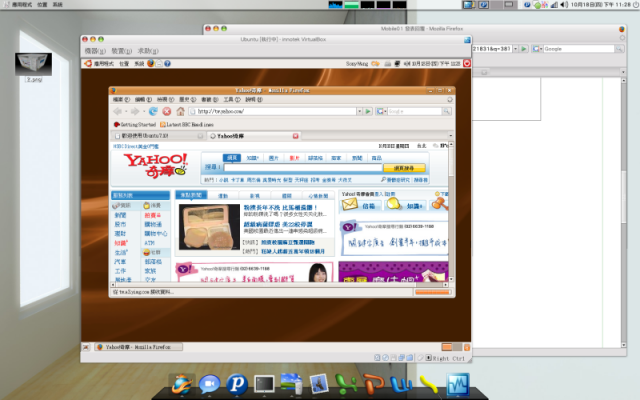
Task: Click the vertical scrollbar of the Yahoo page
Action: click(451, 212)
